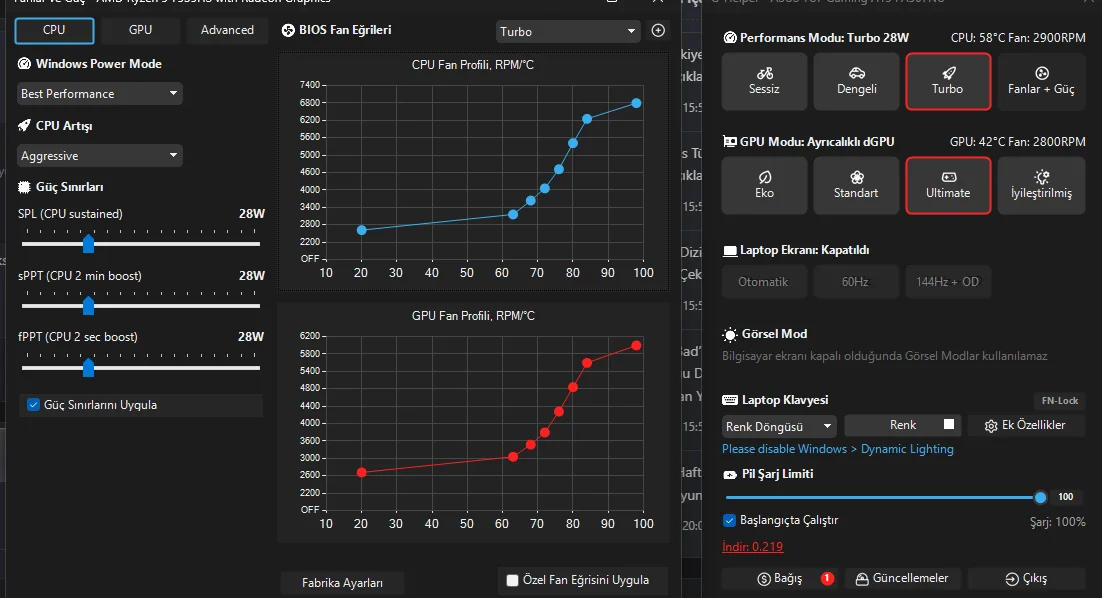Click the Güncellemeler updates button

point(902,578)
